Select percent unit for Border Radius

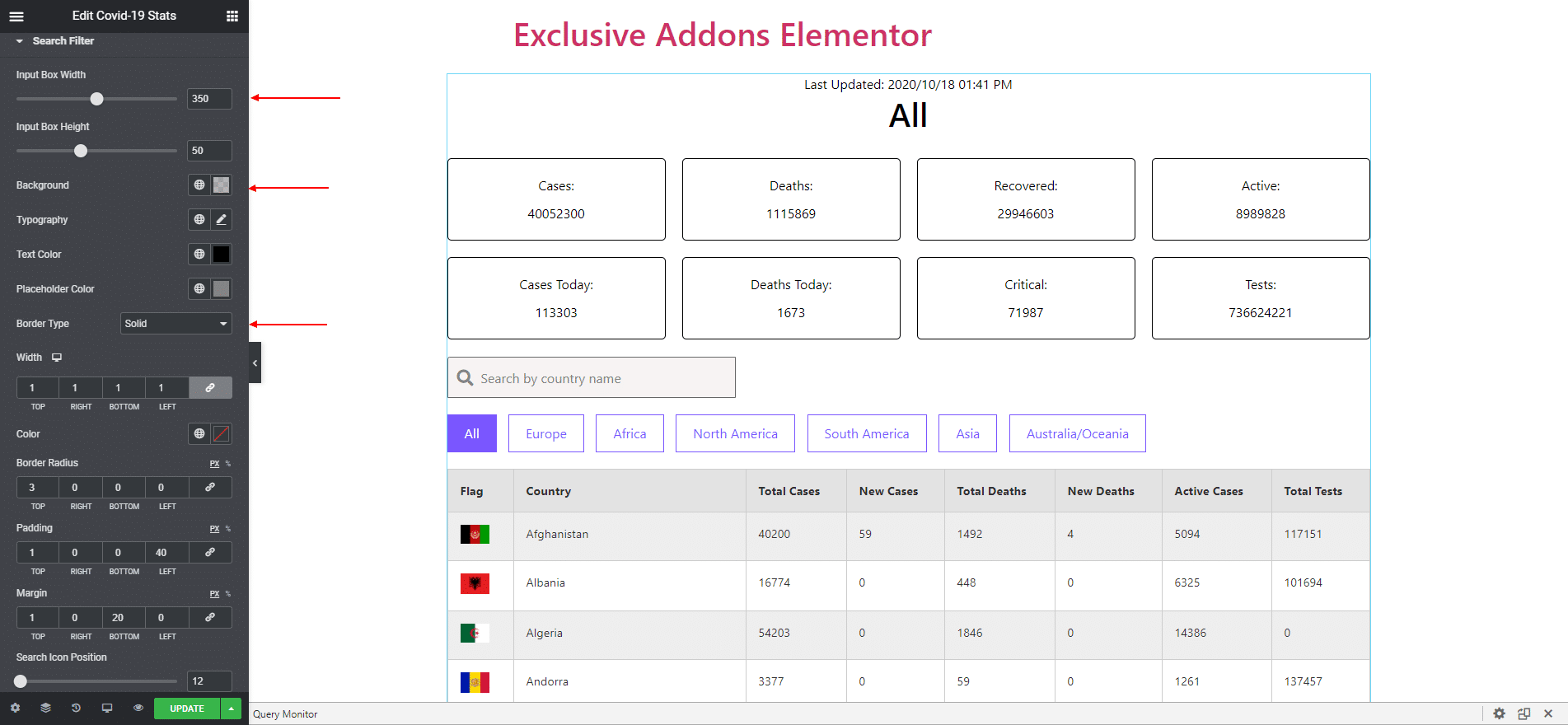point(228,464)
